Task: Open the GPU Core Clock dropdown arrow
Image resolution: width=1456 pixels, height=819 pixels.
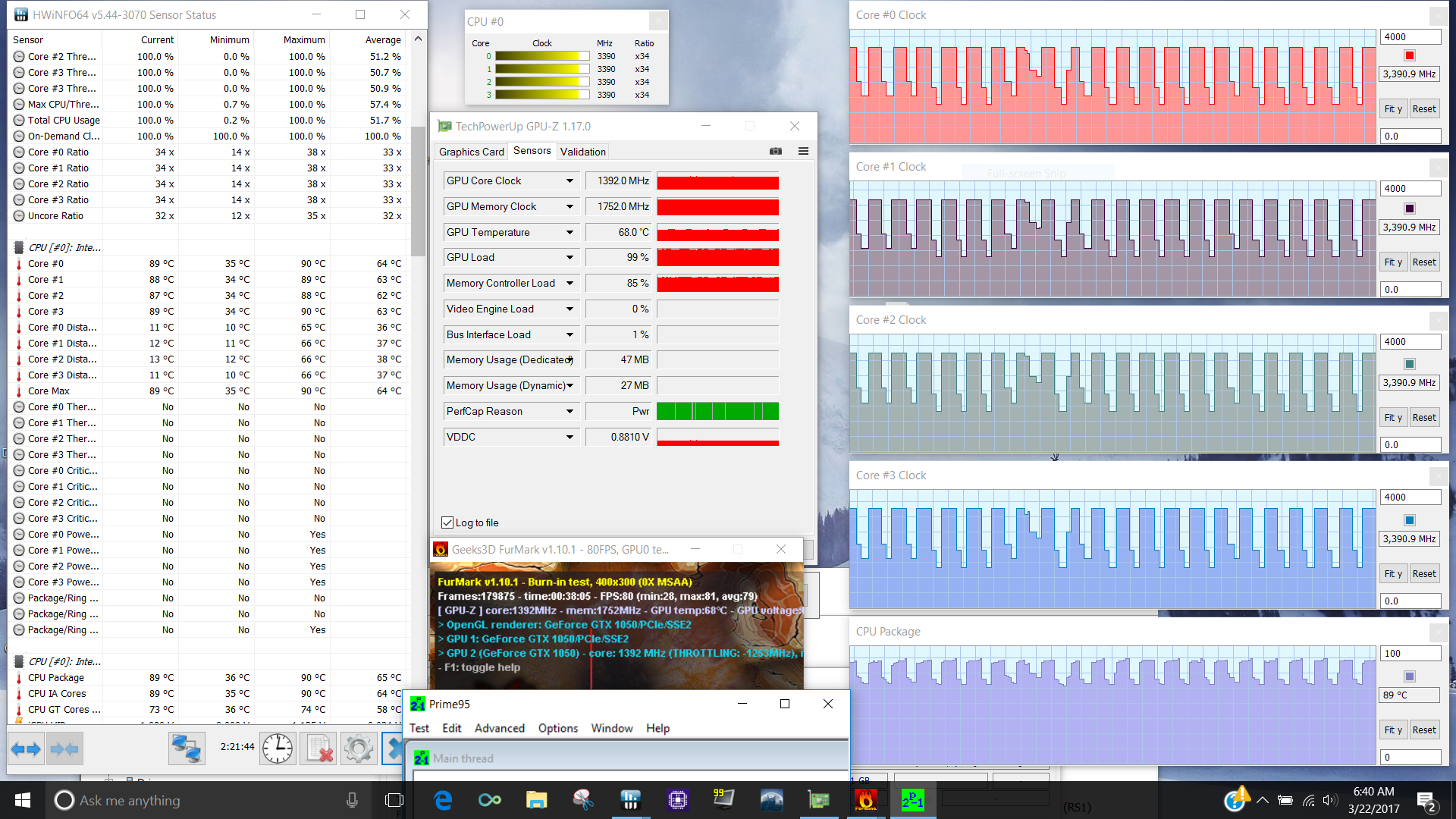Action: coord(570,181)
